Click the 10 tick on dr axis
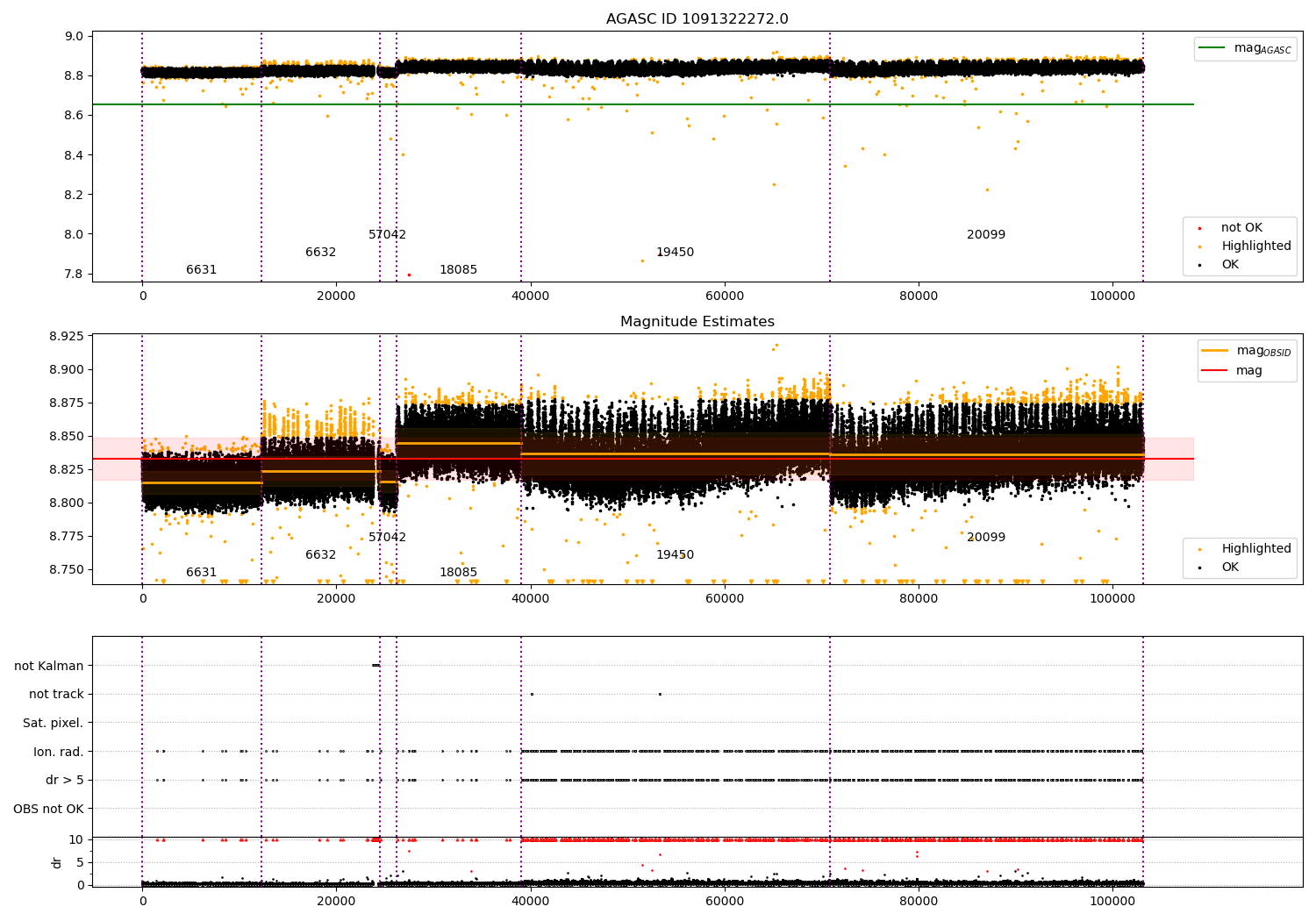 click(x=76, y=839)
